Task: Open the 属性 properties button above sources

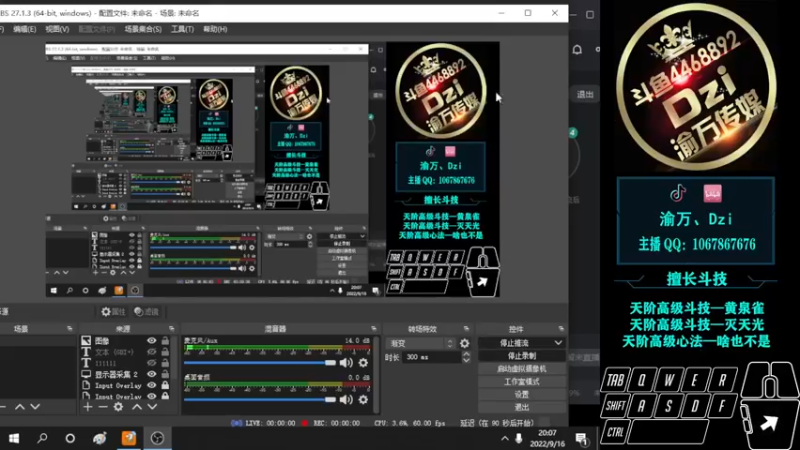Action: point(113,311)
